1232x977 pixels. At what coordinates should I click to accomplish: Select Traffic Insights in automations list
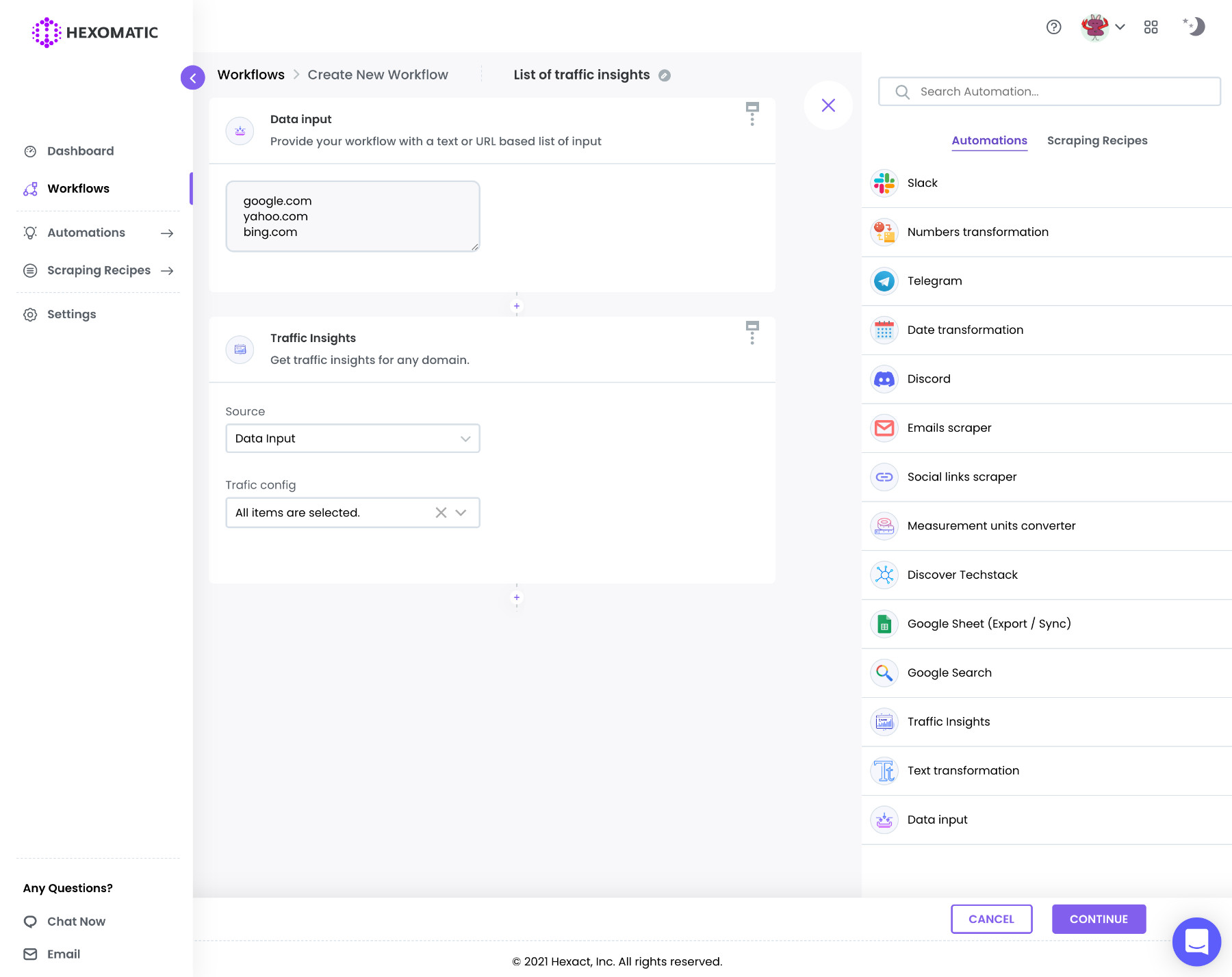click(x=1047, y=722)
